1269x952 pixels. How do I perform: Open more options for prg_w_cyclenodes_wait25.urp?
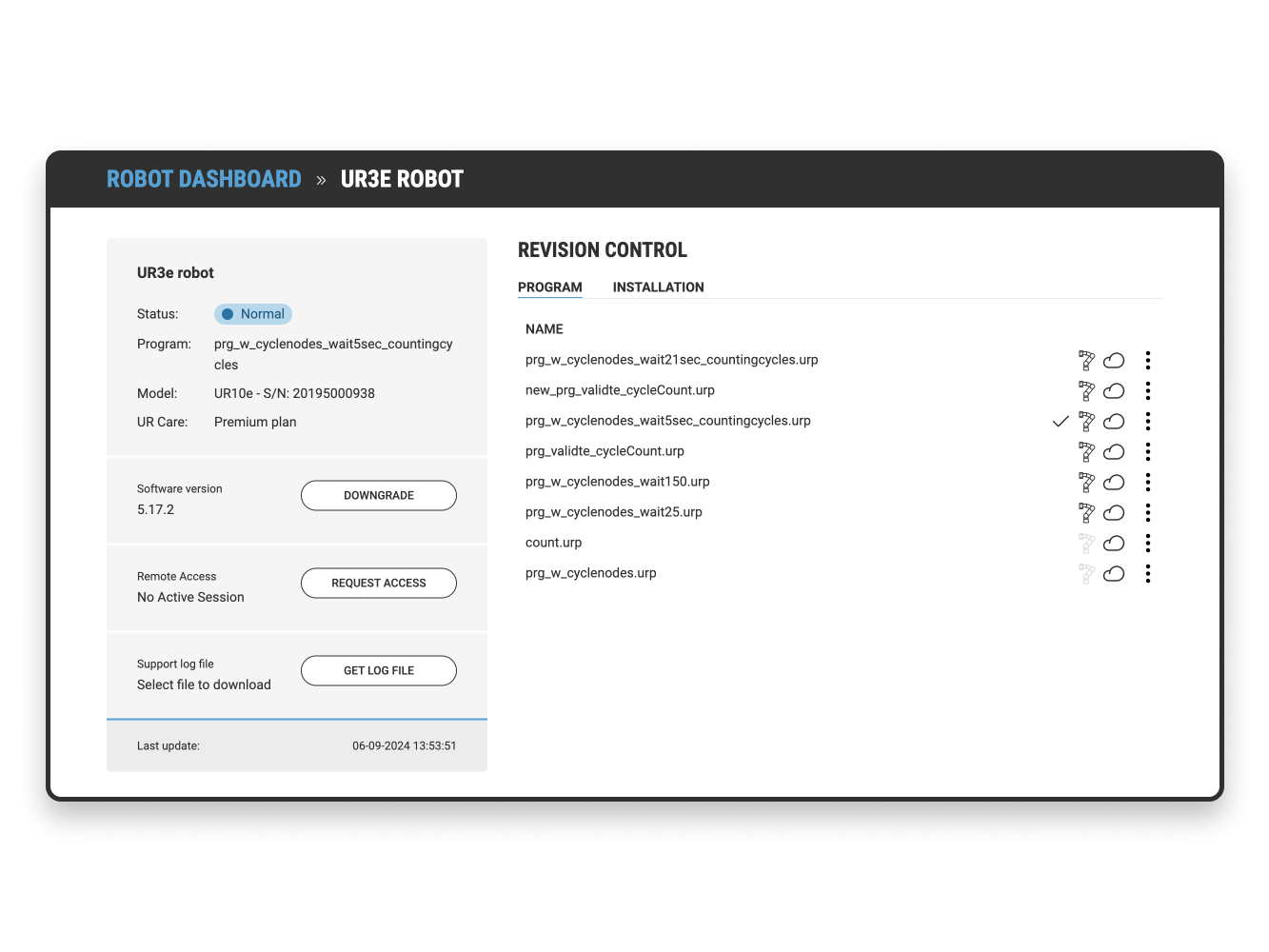pos(1148,512)
